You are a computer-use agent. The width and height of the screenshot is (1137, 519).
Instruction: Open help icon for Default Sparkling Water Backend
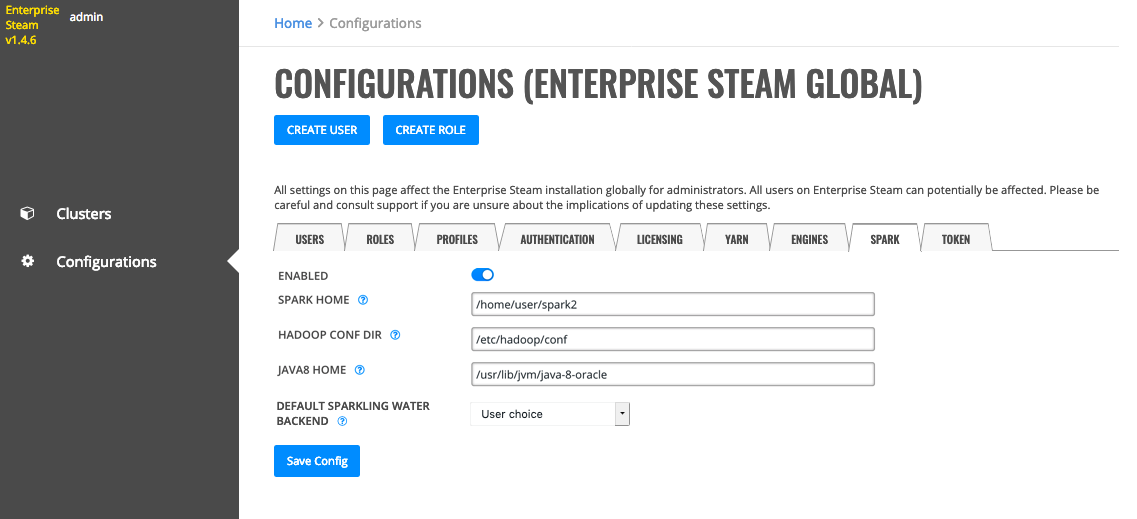[342, 420]
